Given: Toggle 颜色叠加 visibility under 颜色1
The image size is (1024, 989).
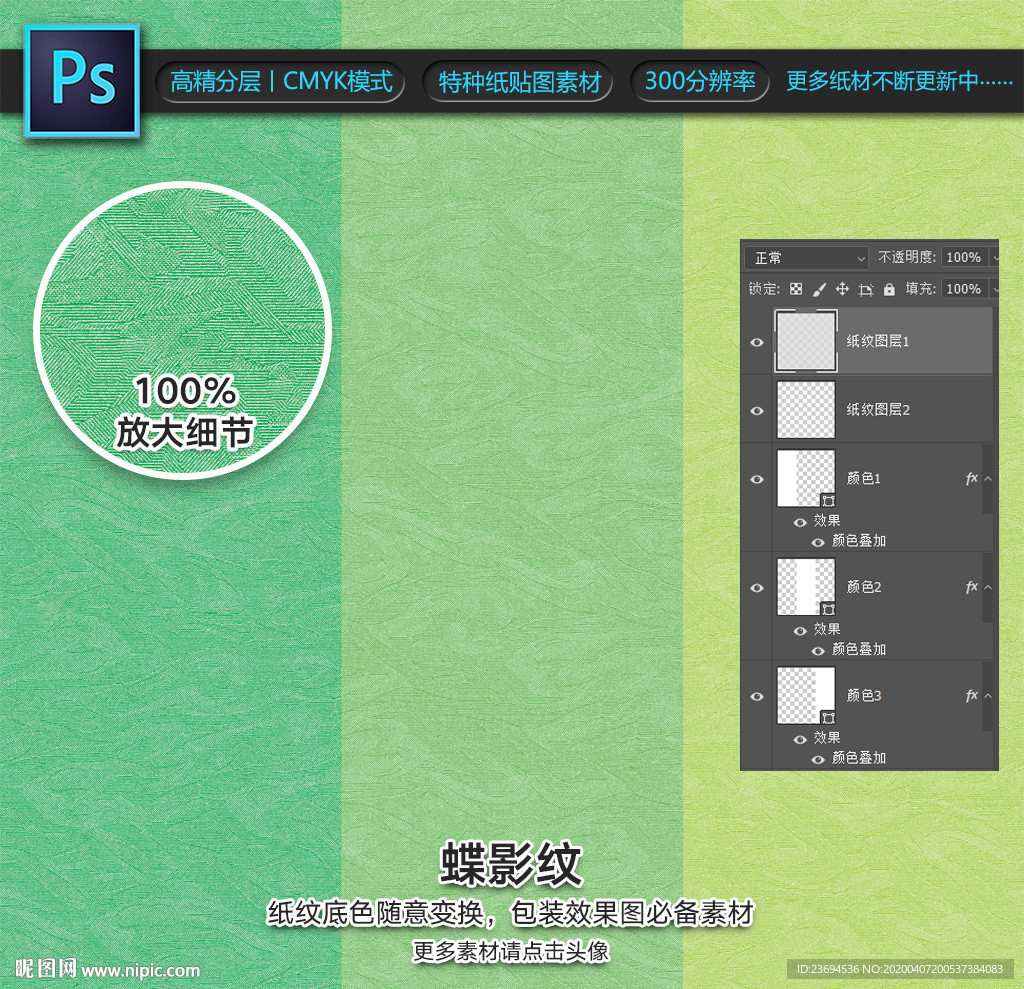Looking at the screenshot, I should pyautogui.click(x=818, y=542).
